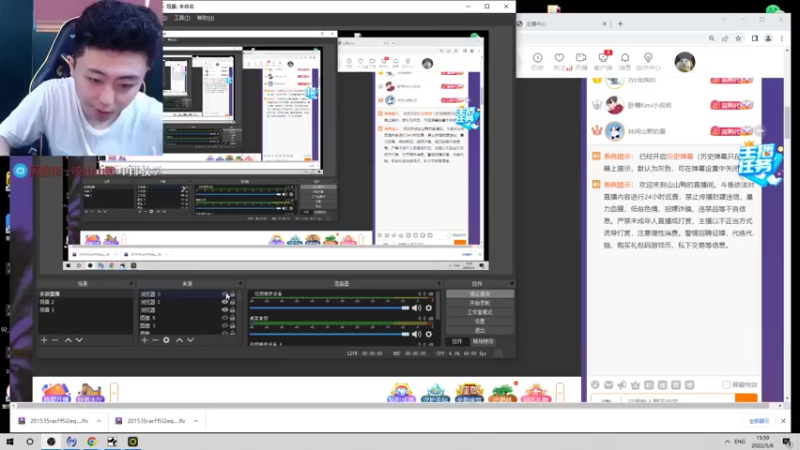
Task: Toggle lock of 浏览器 2 source
Action: click(233, 302)
